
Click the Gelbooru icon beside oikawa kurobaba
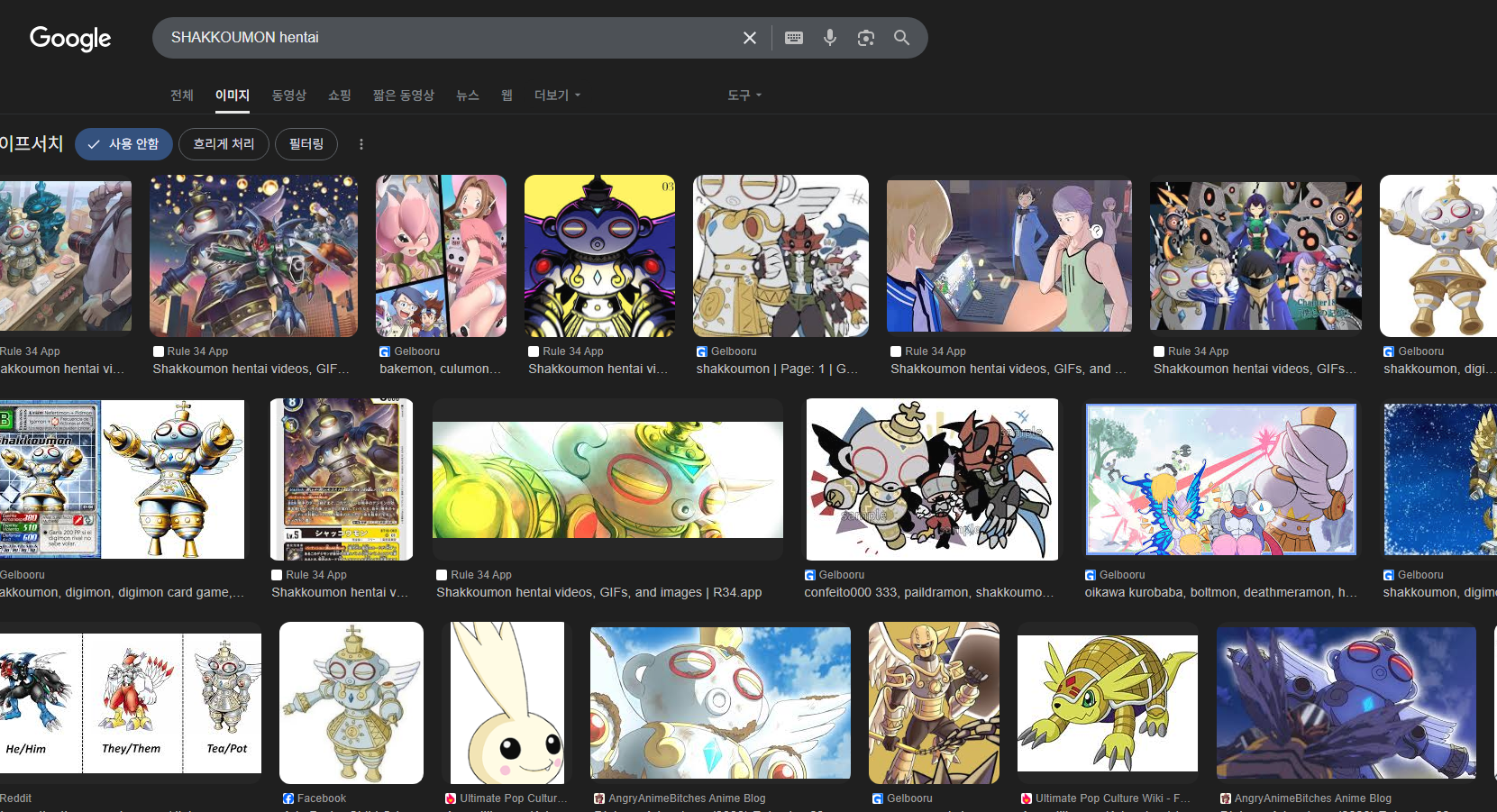[x=1091, y=575]
